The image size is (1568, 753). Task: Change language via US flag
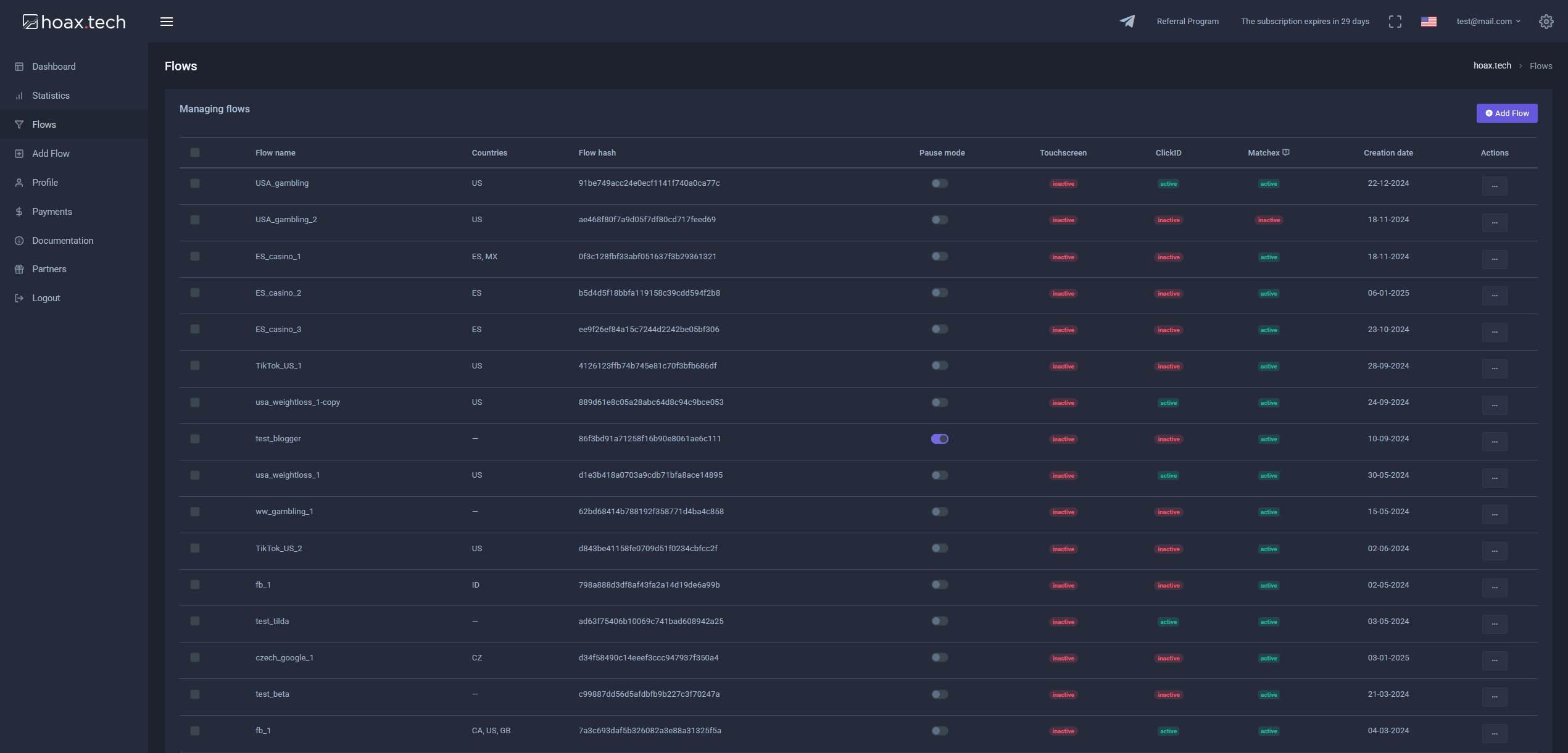point(1429,22)
